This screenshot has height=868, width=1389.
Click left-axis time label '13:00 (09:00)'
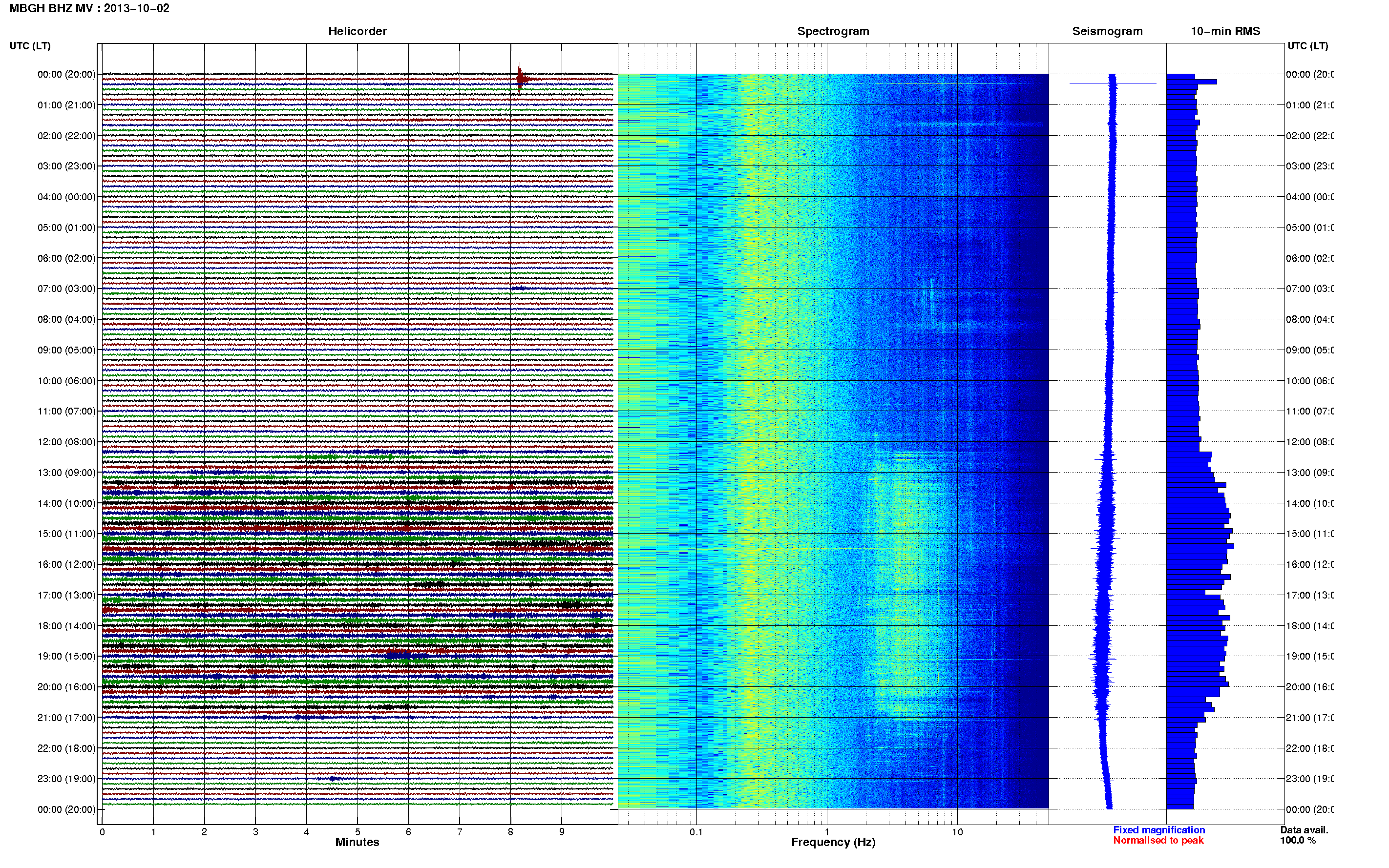coord(66,473)
